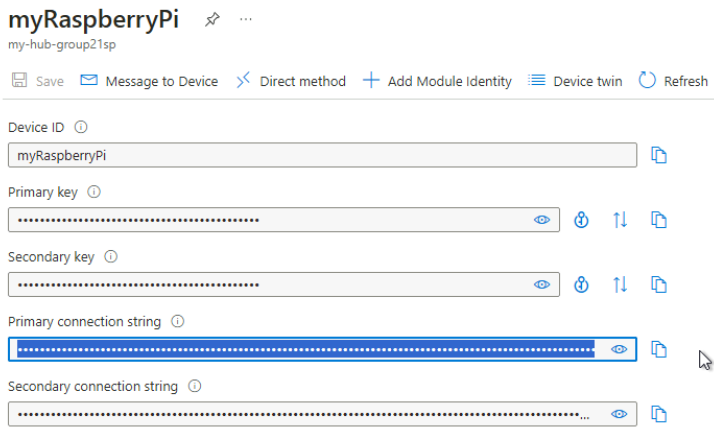Reveal the Primary connection string
The width and height of the screenshot is (714, 441).
(619, 349)
